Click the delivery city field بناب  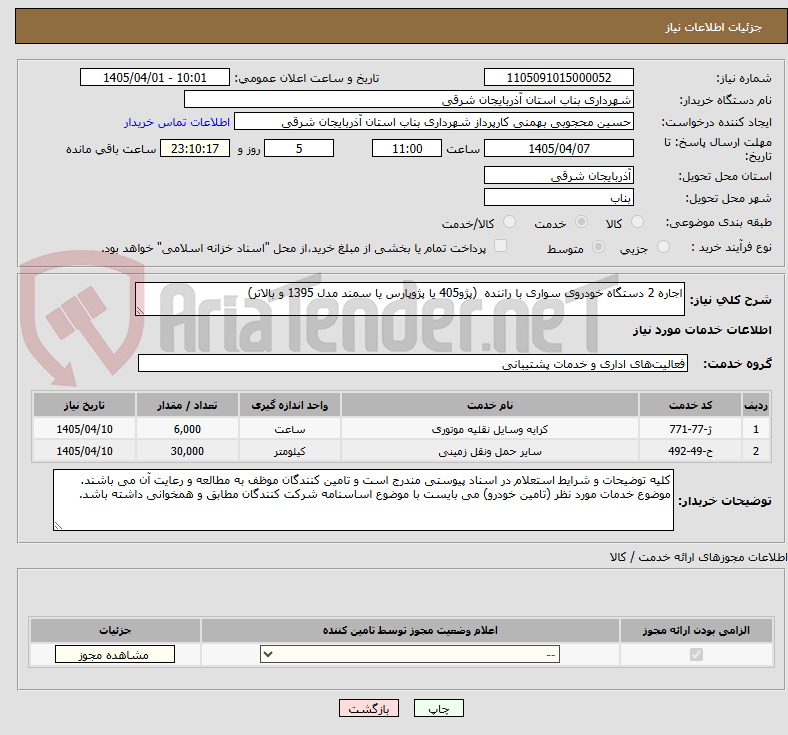(x=559, y=197)
